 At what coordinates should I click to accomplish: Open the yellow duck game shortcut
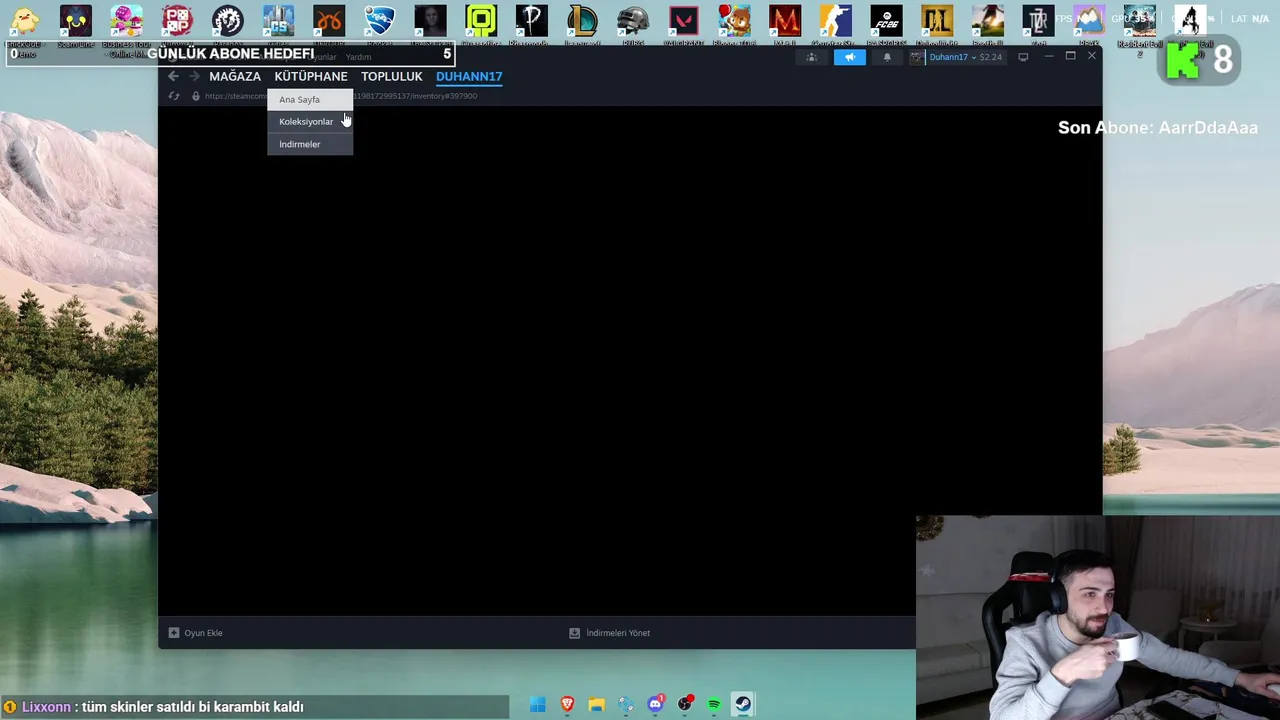click(25, 20)
